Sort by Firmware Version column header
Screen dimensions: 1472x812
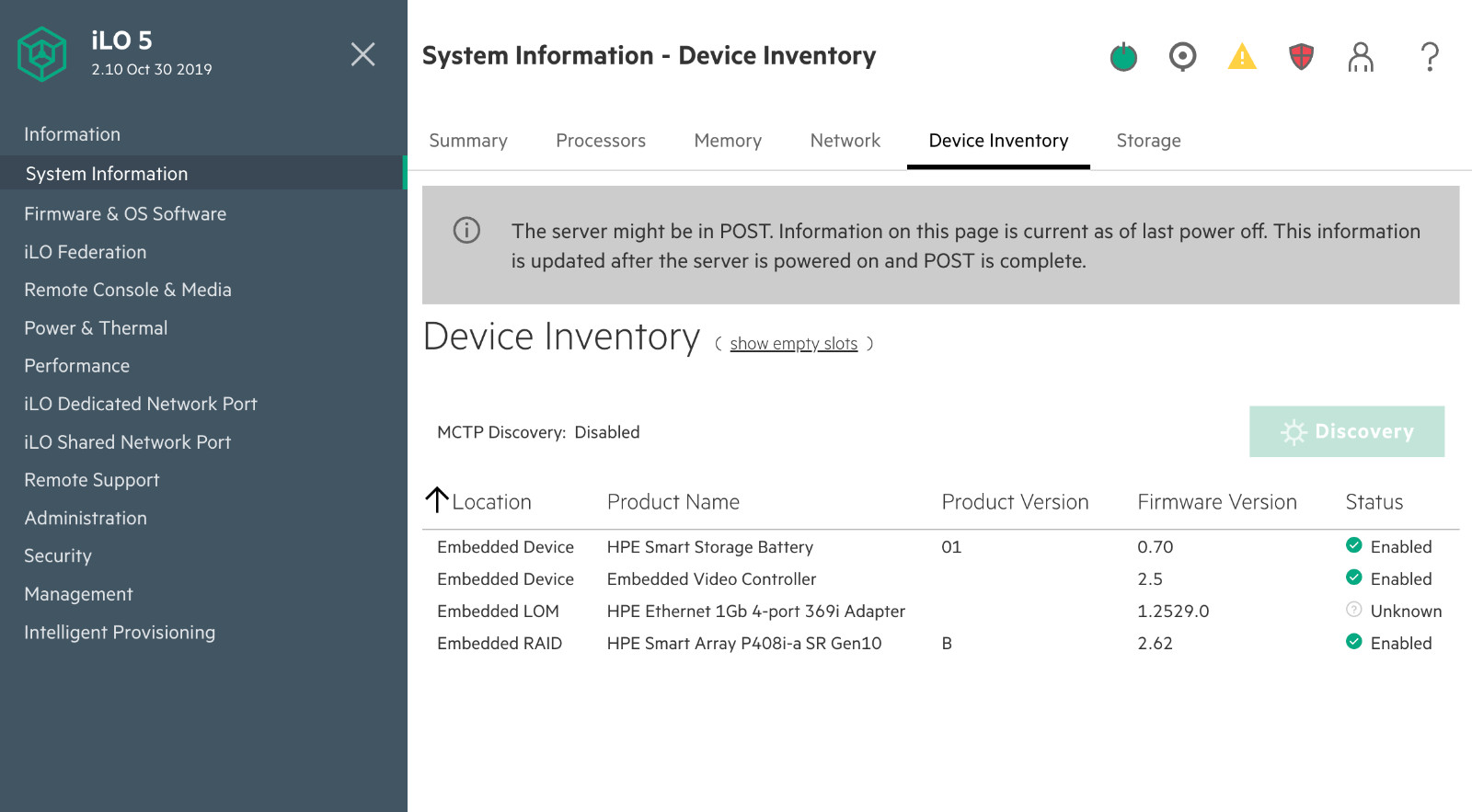pos(1217,502)
